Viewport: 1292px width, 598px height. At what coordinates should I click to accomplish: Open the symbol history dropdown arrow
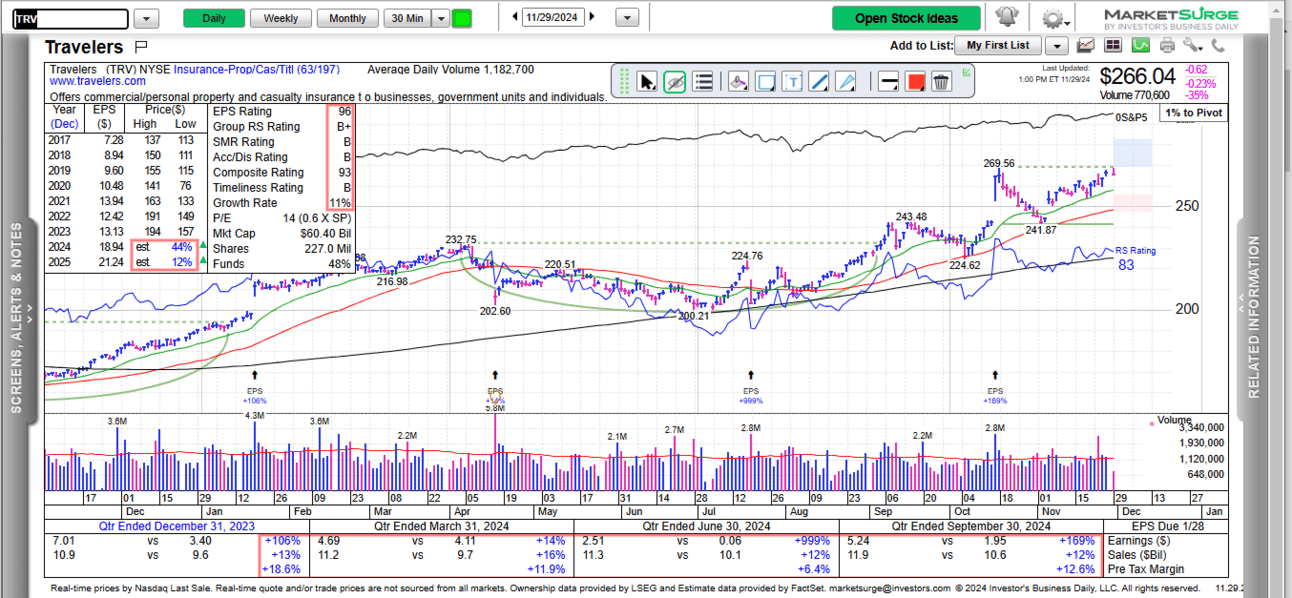click(146, 18)
